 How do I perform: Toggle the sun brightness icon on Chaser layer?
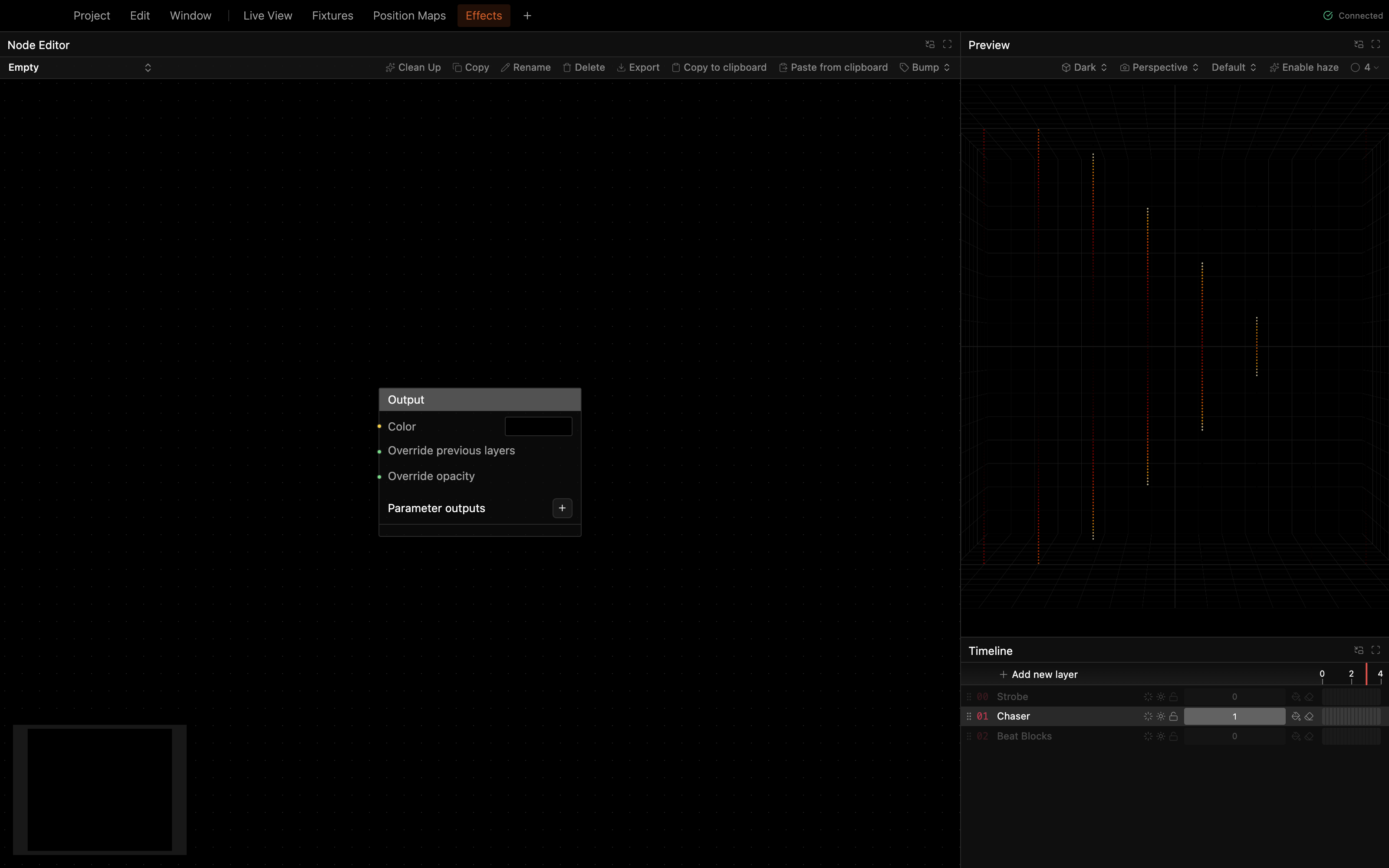[1161, 717]
